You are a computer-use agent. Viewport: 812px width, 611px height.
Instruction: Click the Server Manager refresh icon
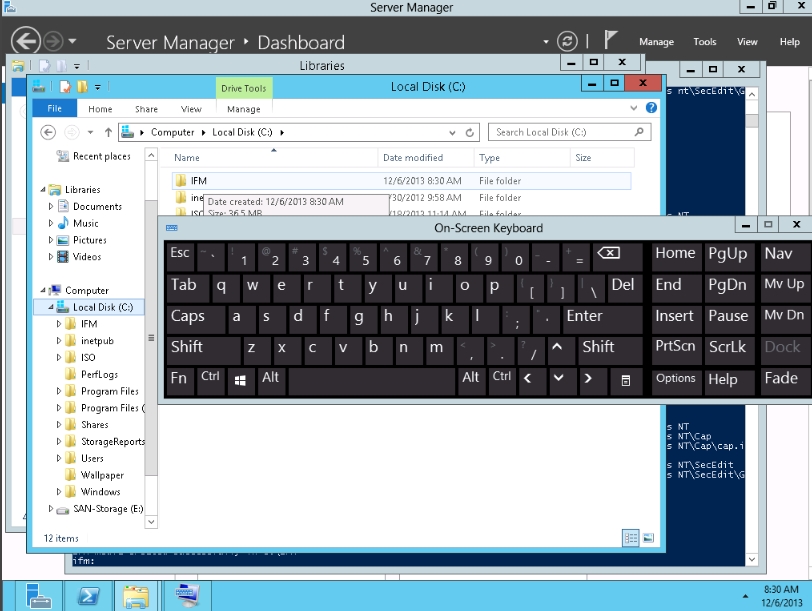coord(567,42)
